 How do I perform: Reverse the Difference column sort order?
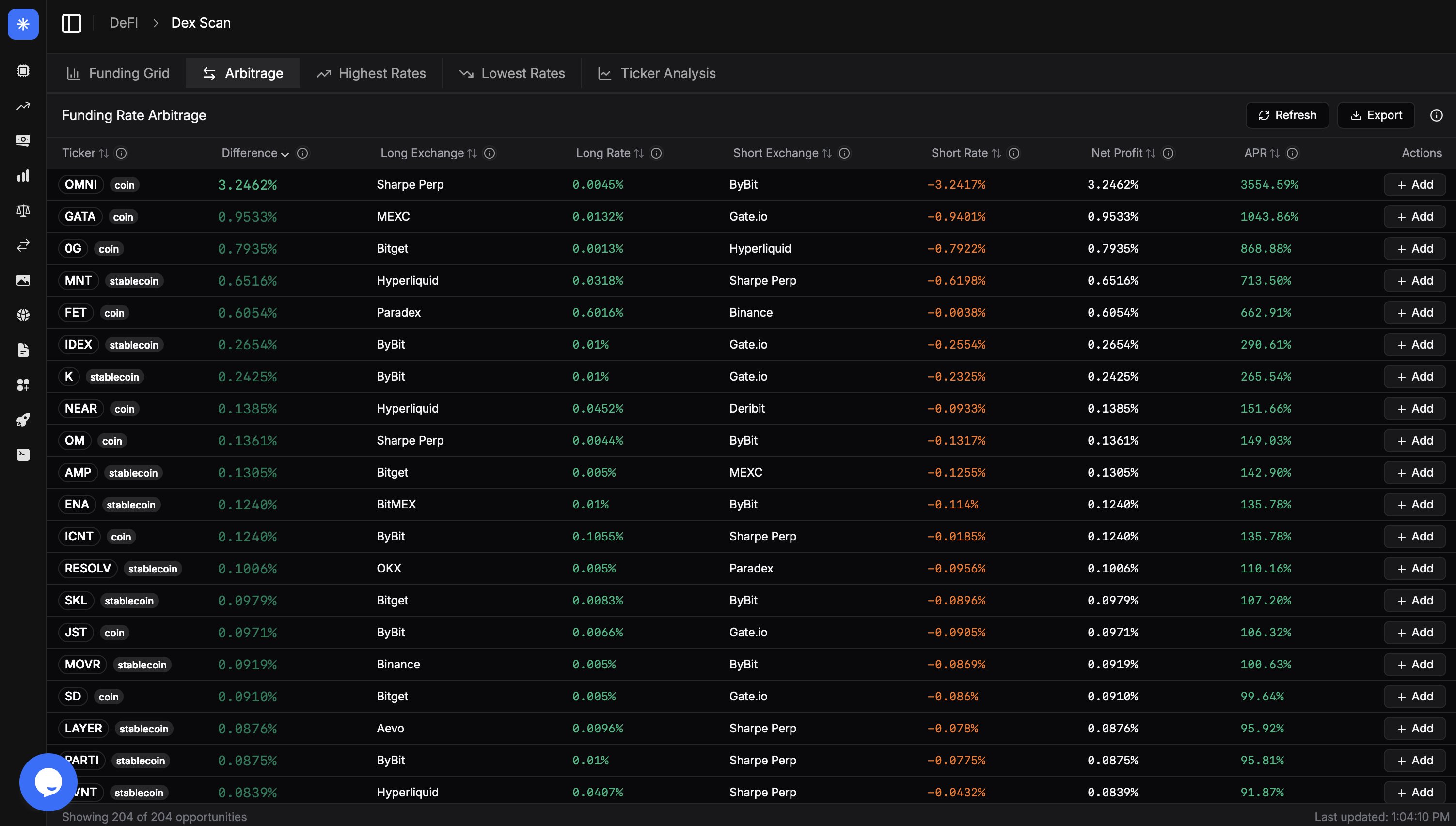pyautogui.click(x=285, y=153)
